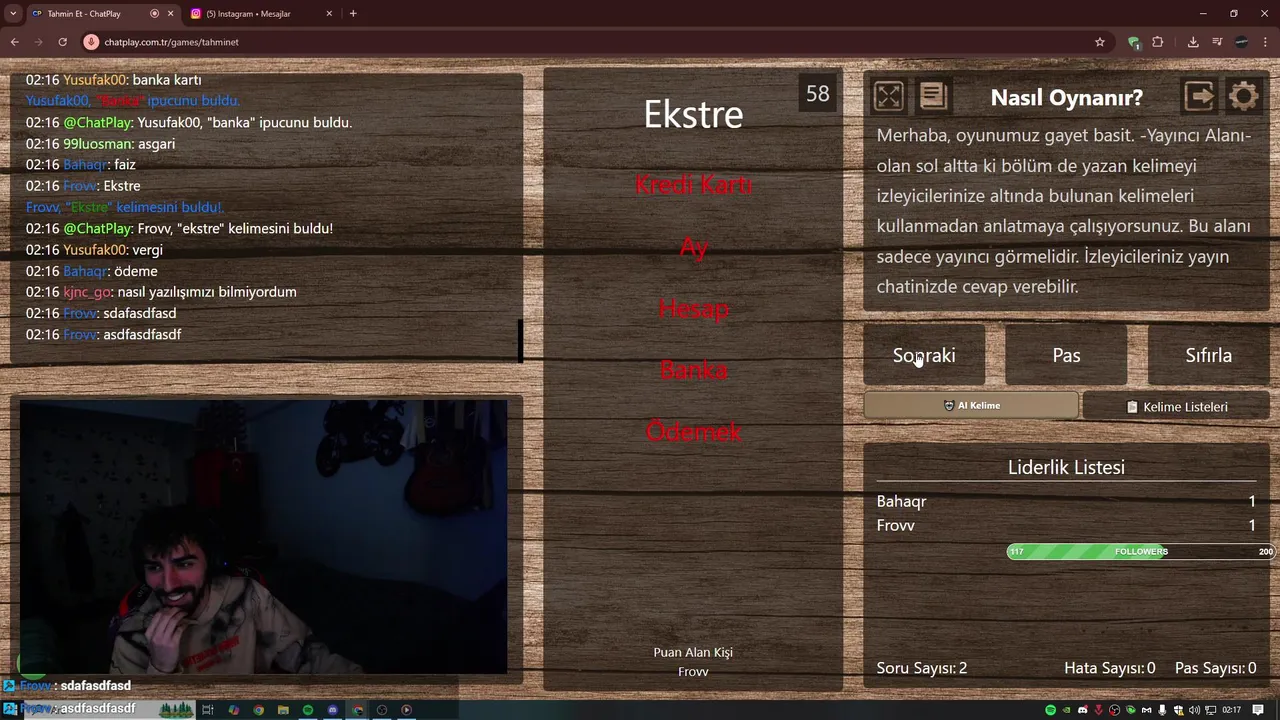Open the game settings gear
The width and height of the screenshot is (1280, 720).
[1244, 96]
